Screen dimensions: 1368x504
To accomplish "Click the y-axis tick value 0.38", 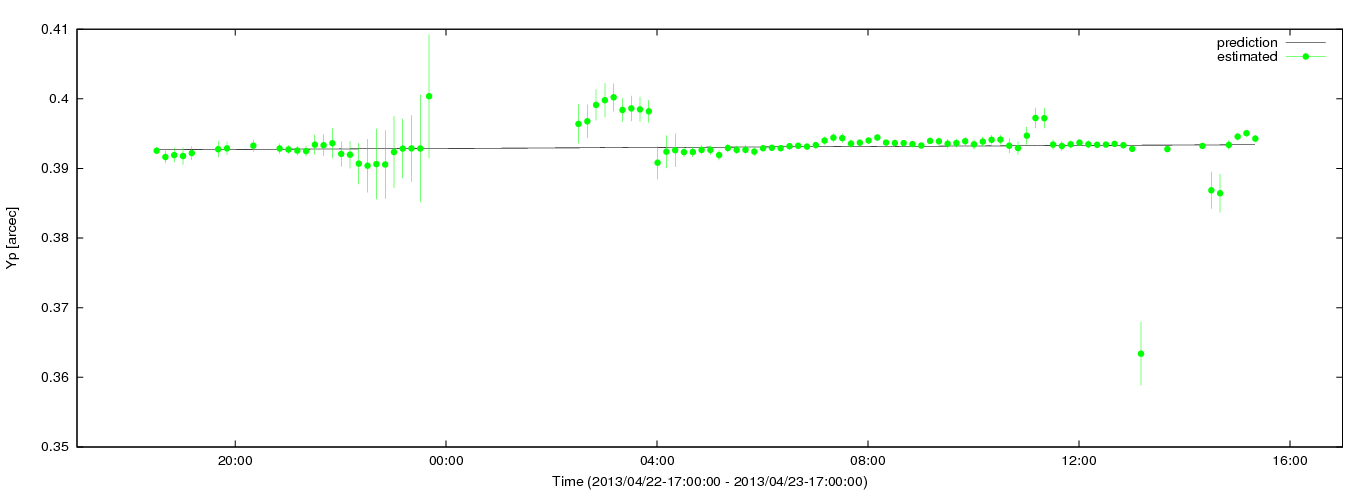I will (54, 238).
